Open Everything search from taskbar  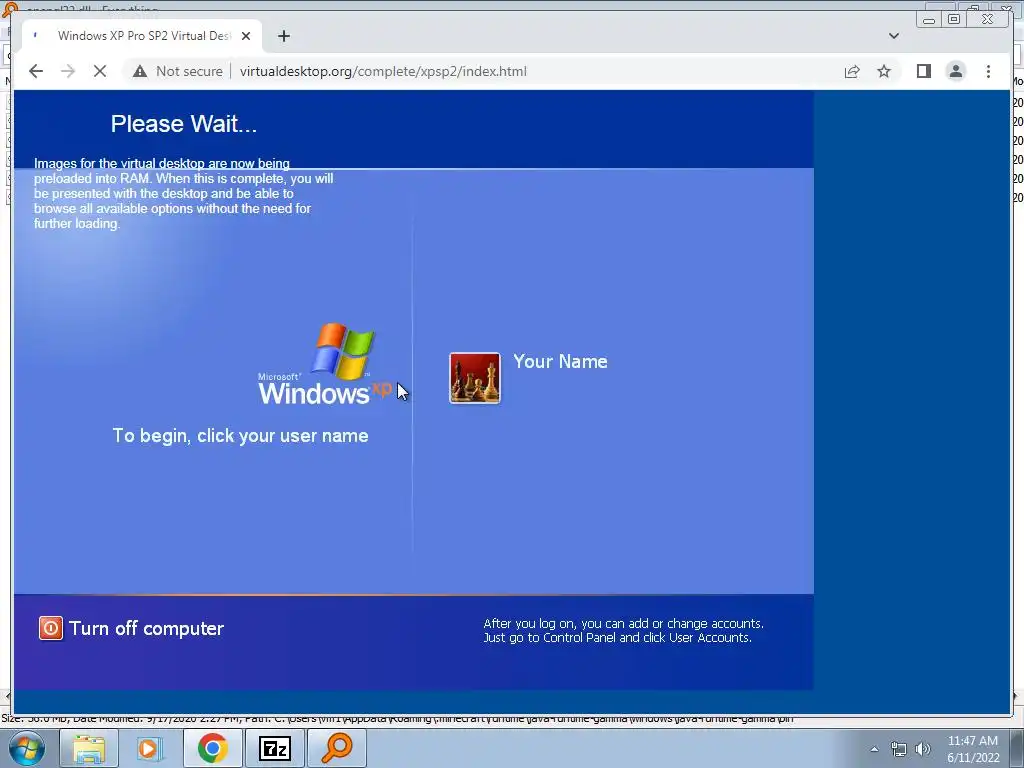[336, 748]
